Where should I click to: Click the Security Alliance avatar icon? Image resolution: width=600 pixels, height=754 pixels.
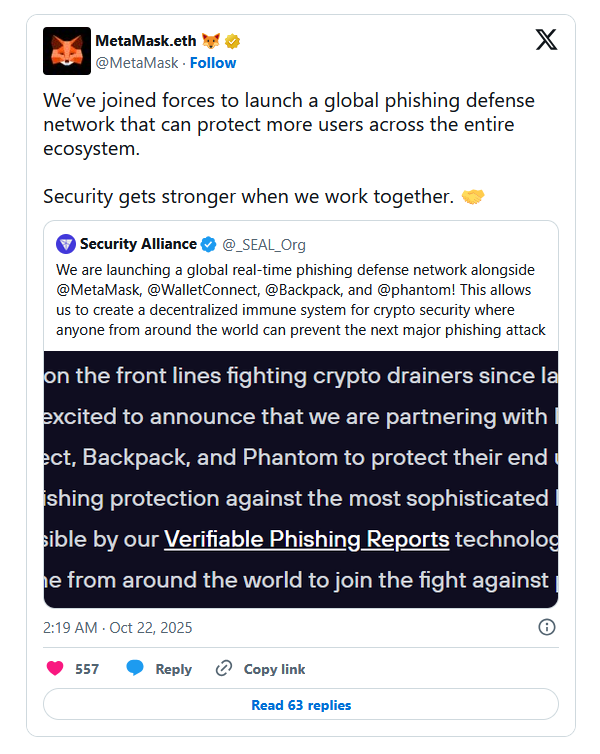click(x=66, y=244)
